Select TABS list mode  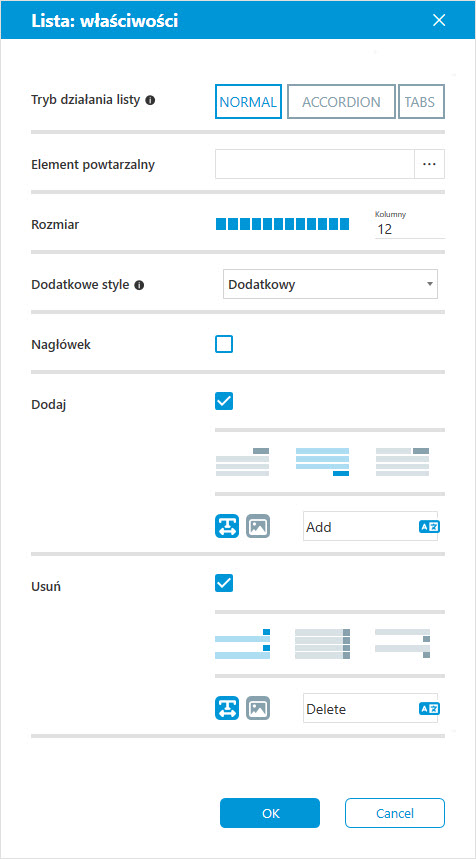coord(421,101)
